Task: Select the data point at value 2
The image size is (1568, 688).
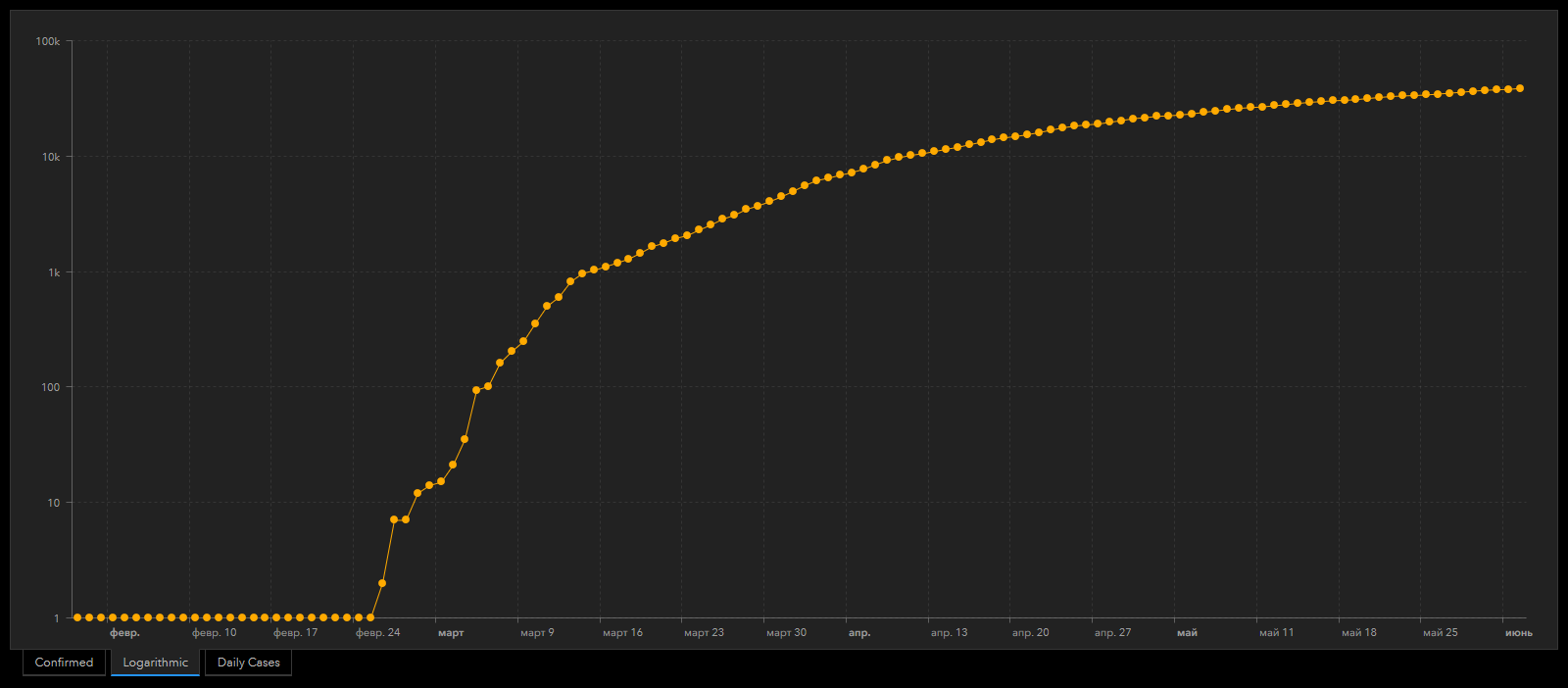Action: pos(382,583)
